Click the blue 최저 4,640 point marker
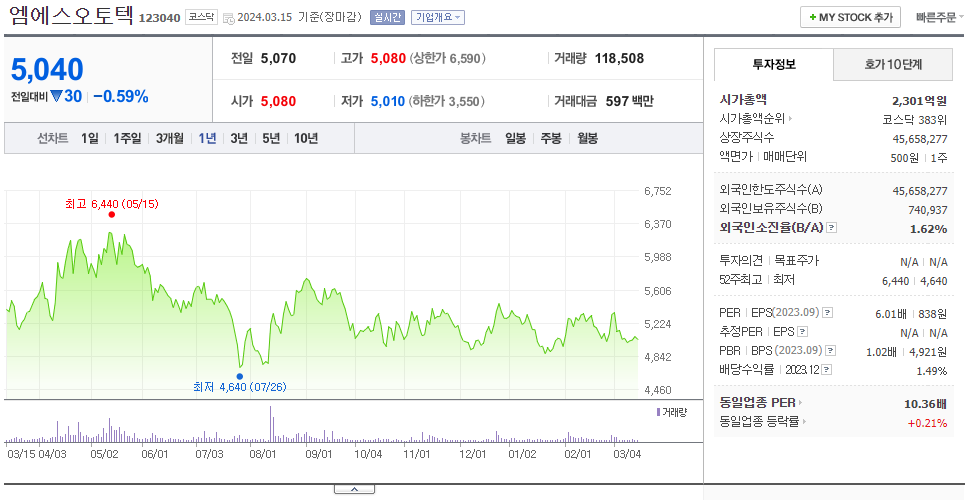The height and width of the screenshot is (500, 968). point(240,376)
